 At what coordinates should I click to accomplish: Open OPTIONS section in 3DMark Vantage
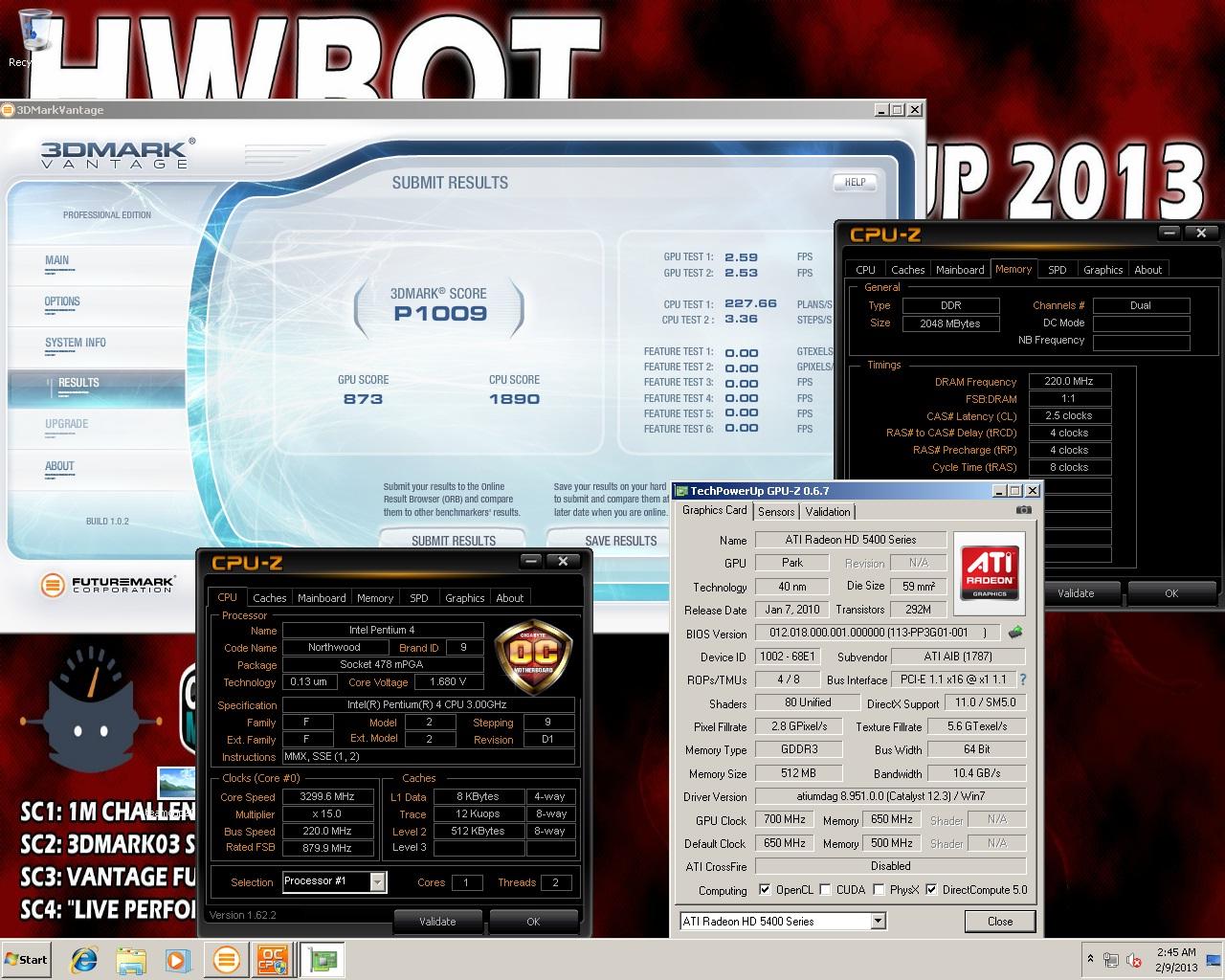click(62, 301)
